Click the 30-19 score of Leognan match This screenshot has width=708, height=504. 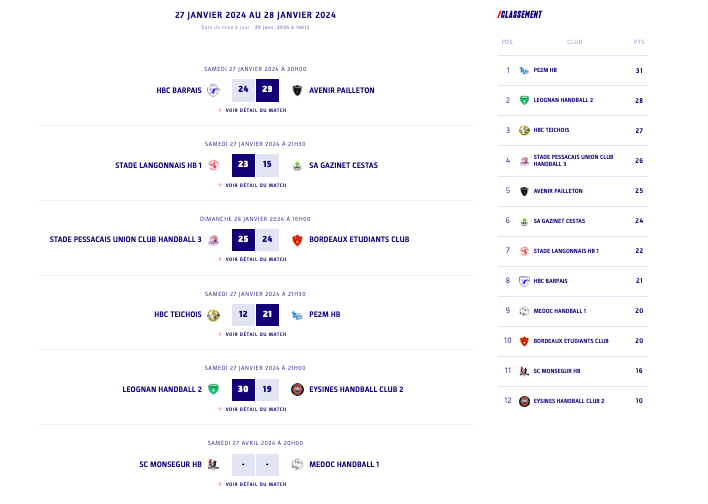coord(255,389)
